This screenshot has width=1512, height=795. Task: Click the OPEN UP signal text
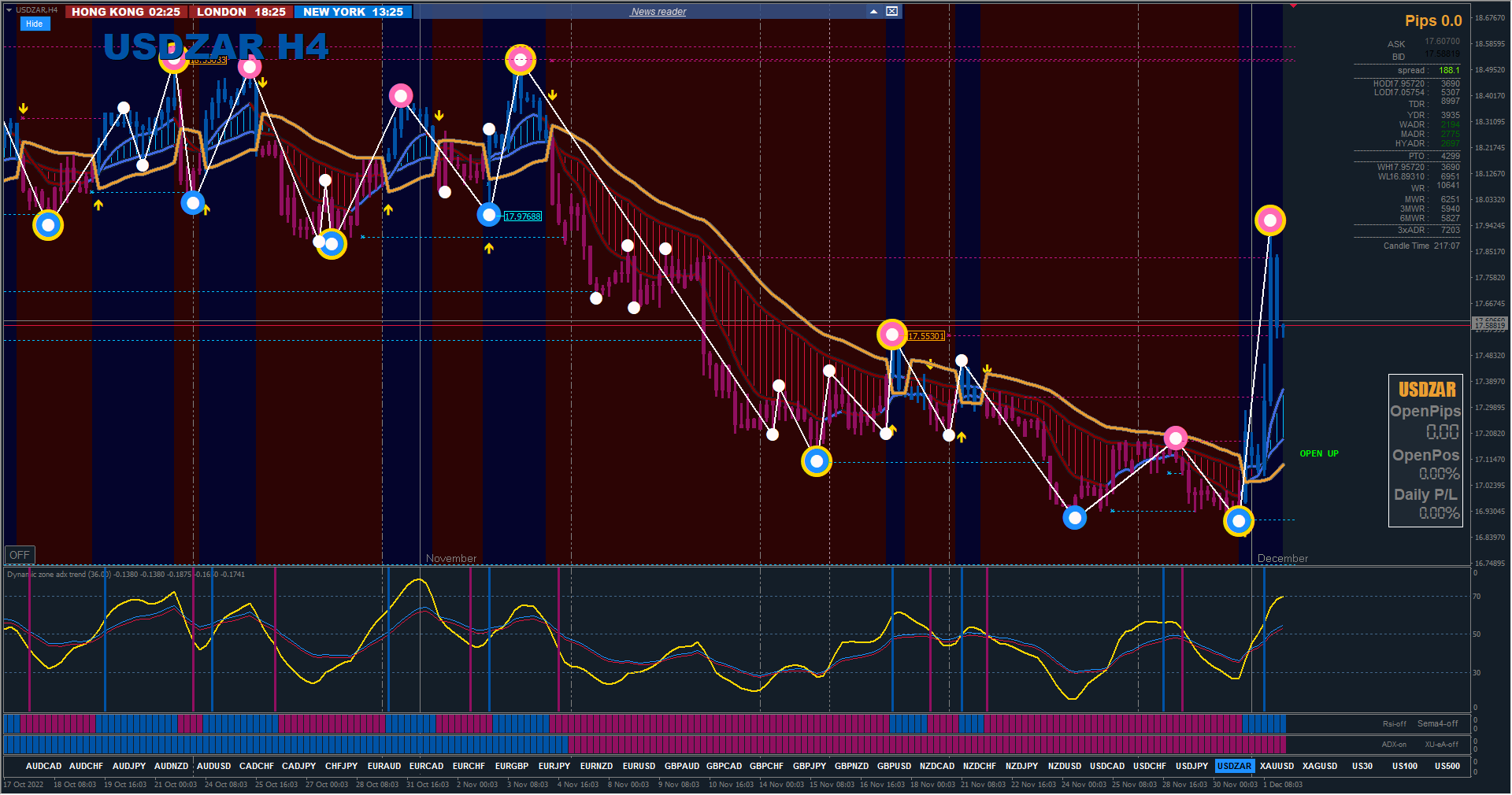coord(1319,453)
